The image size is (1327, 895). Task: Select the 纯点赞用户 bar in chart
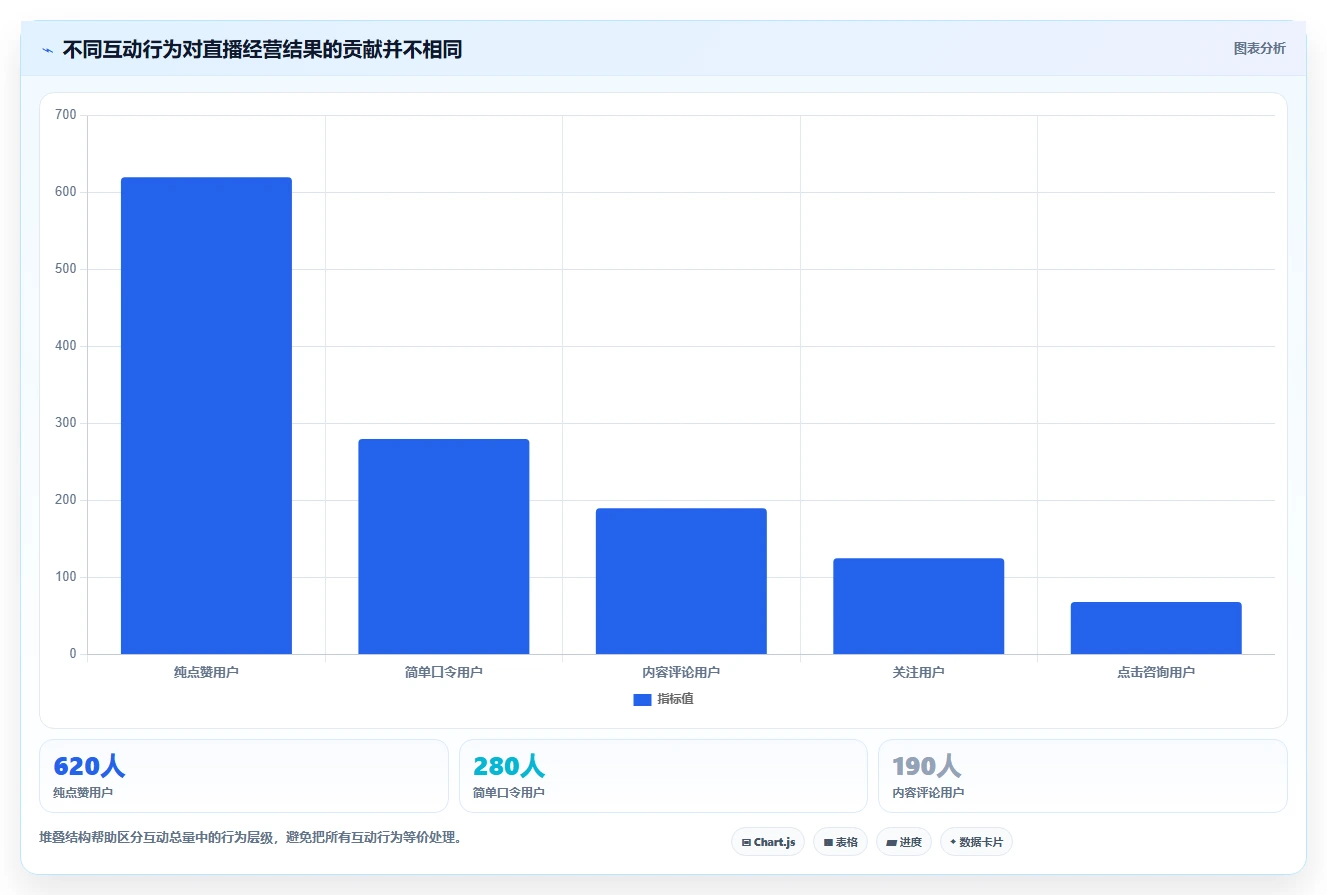pyautogui.click(x=206, y=416)
